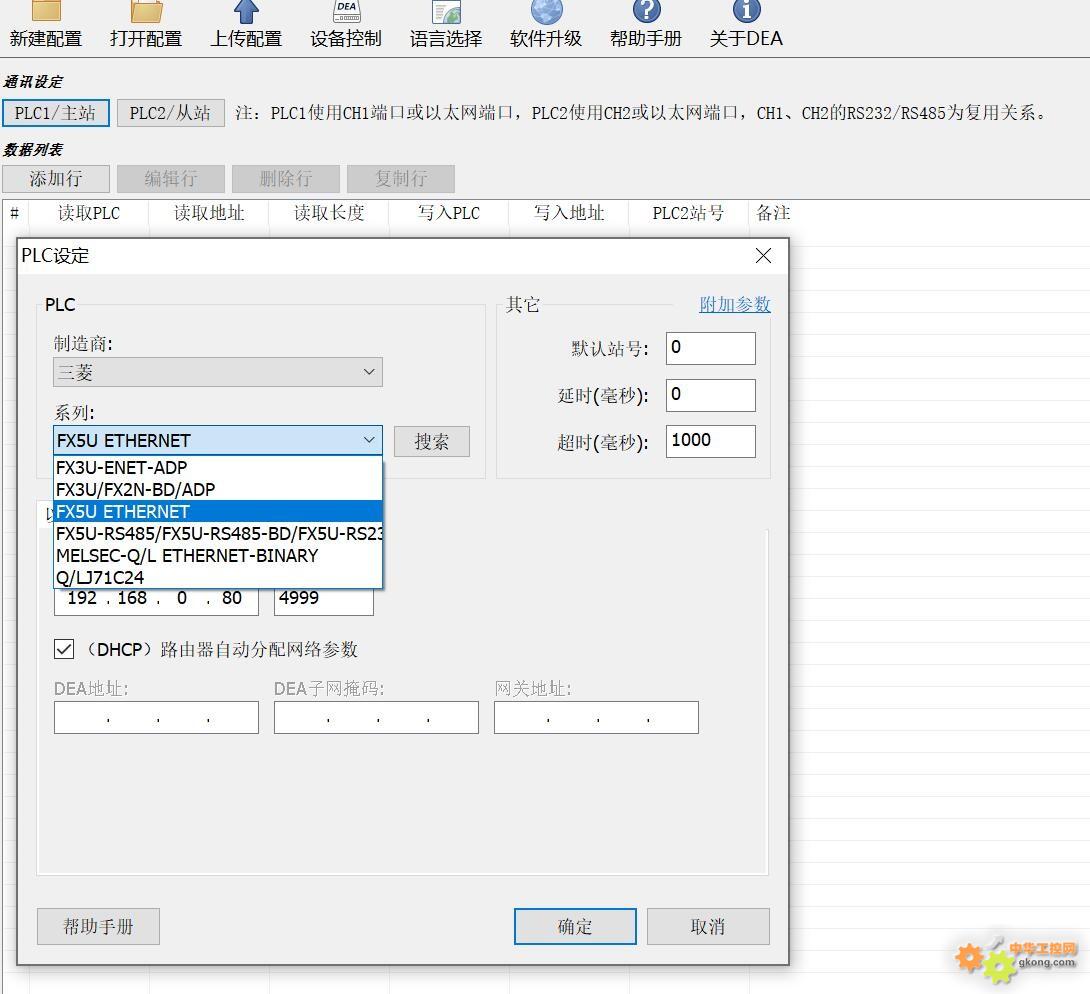Open 设备控制 DEA device icon
Screen dimensions: 1090x994
click(x=346, y=11)
